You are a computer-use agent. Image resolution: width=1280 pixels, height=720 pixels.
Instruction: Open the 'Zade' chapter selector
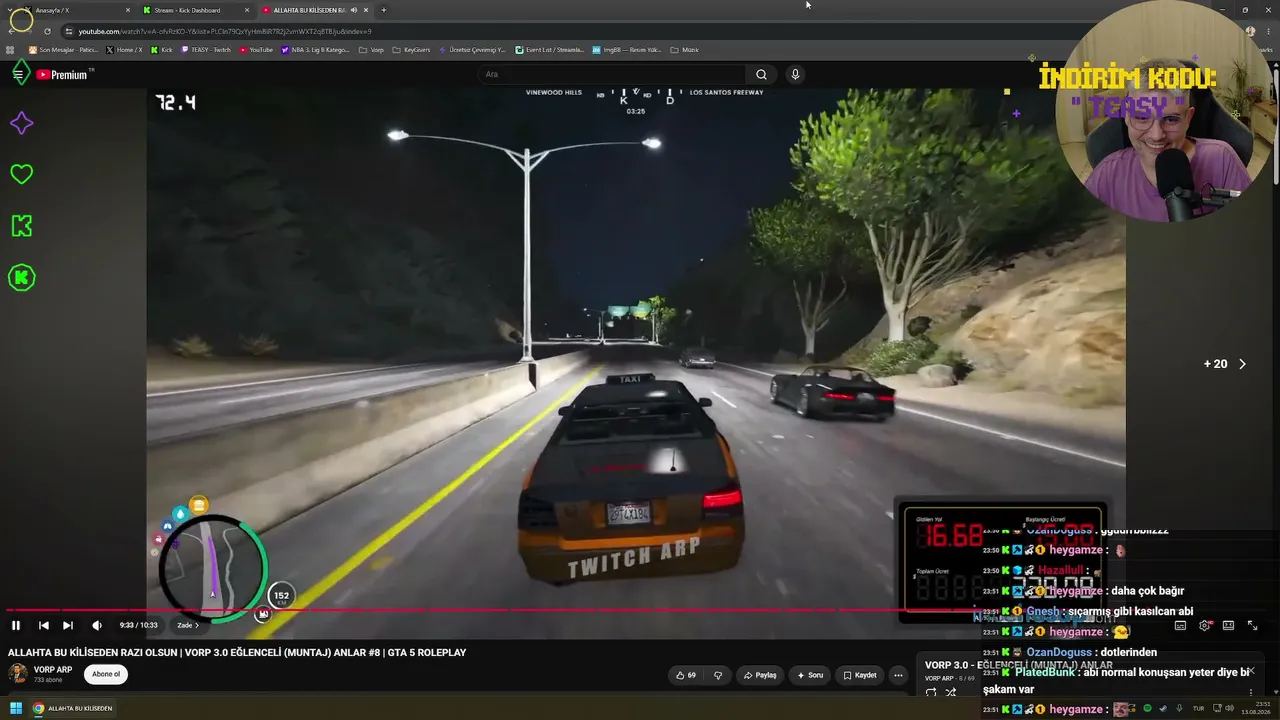[x=188, y=625]
